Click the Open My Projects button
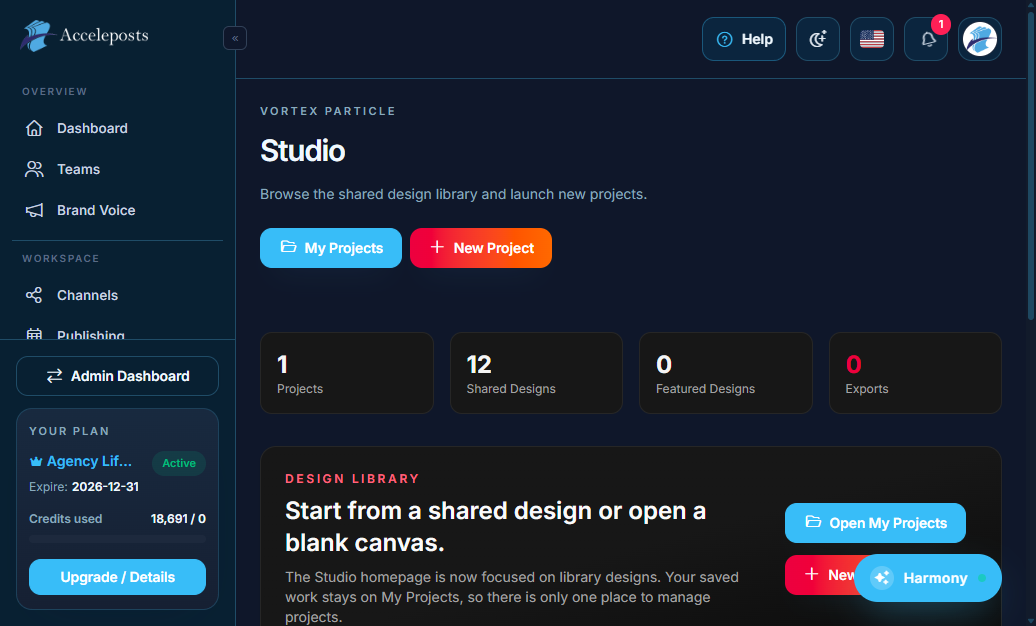 875,523
